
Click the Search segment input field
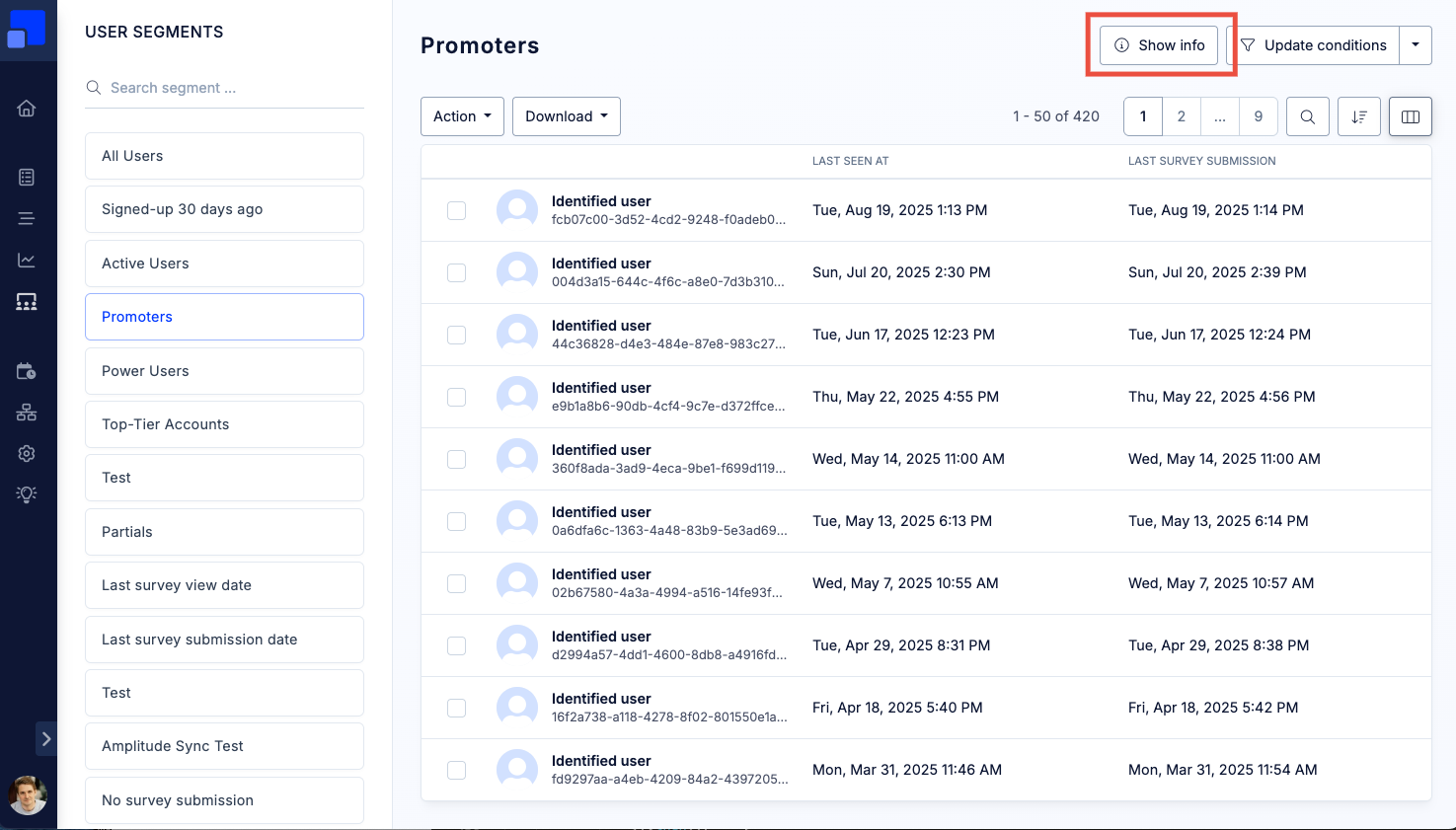click(234, 88)
